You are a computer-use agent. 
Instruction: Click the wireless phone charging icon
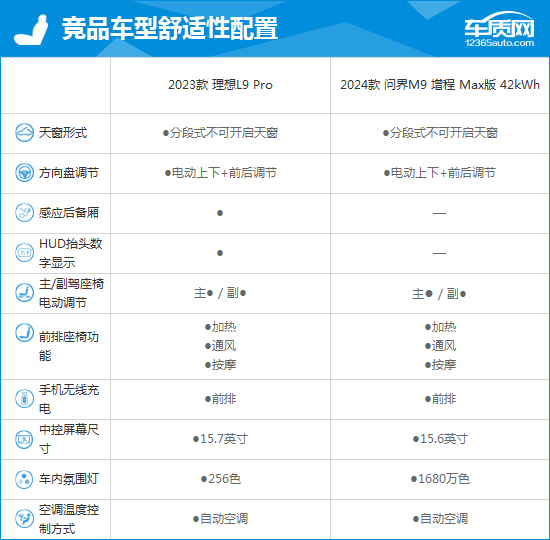[x=24, y=399]
